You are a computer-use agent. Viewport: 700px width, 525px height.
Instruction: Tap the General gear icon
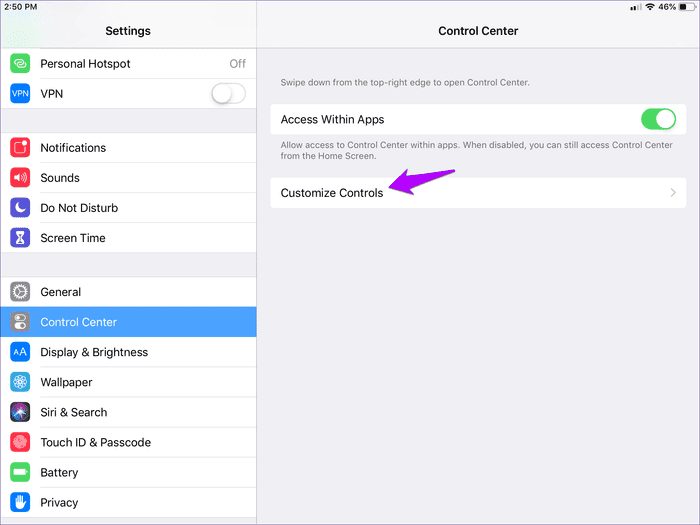pos(20,292)
